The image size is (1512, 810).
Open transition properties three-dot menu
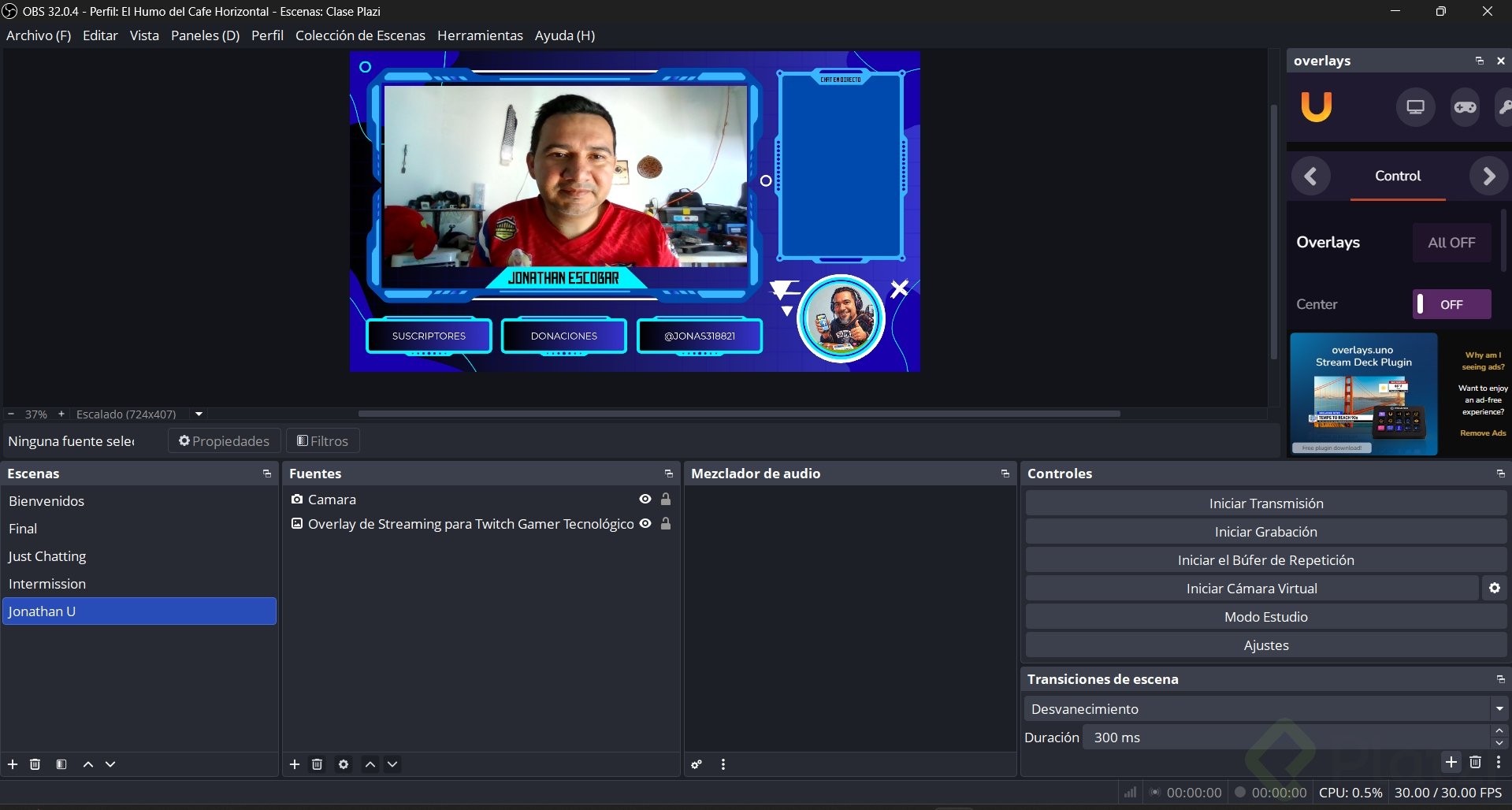pos(1499,762)
